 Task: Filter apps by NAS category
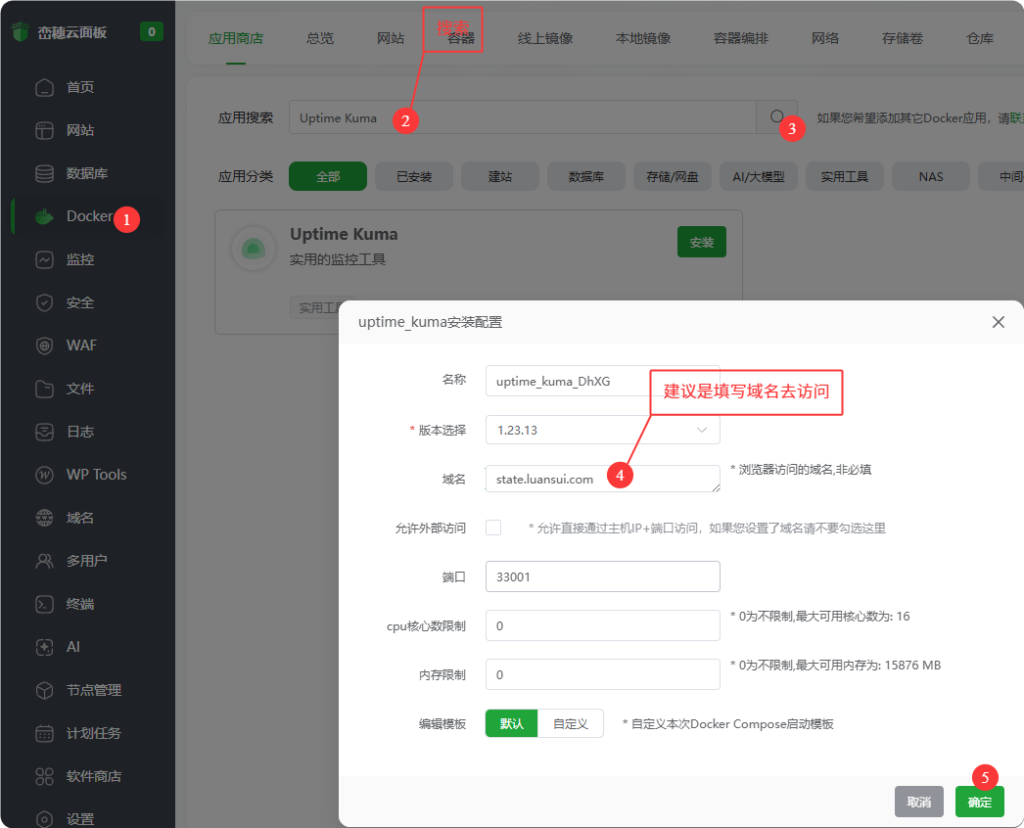tap(931, 176)
